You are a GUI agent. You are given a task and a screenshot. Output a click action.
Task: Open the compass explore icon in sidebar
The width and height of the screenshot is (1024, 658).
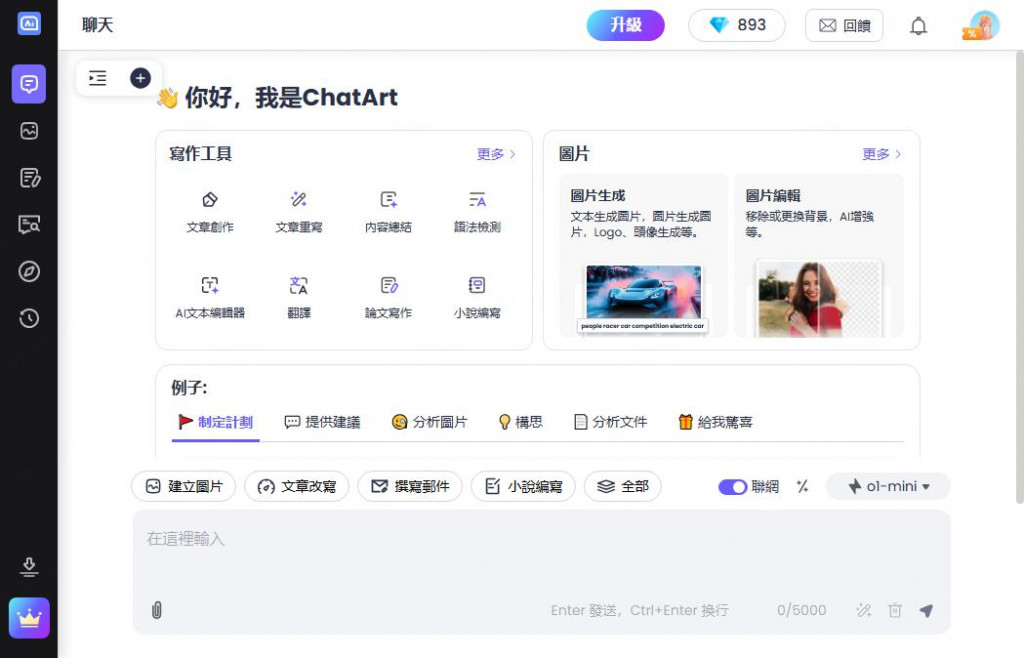click(29, 272)
